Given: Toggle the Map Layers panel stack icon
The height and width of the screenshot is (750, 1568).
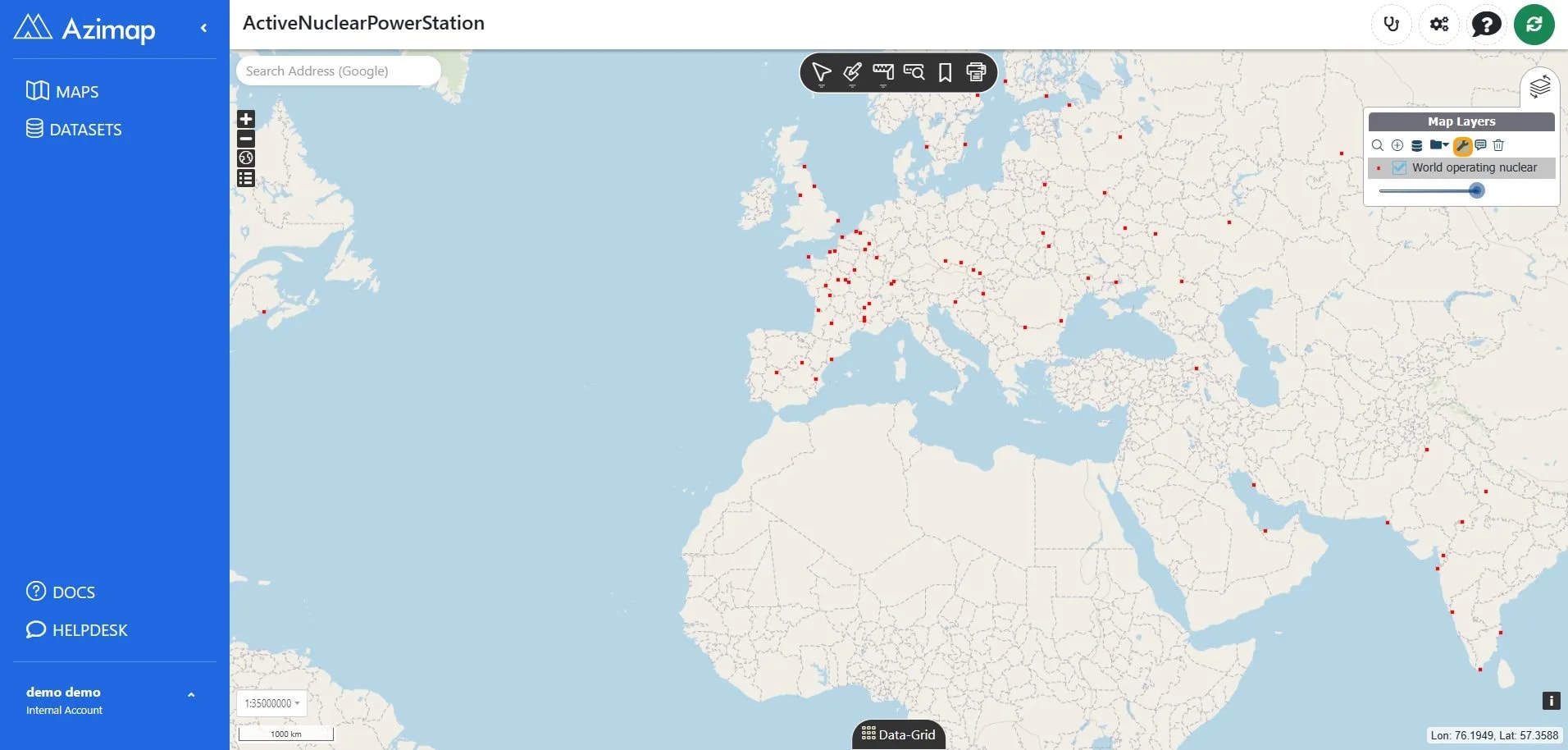Looking at the screenshot, I should [1539, 86].
